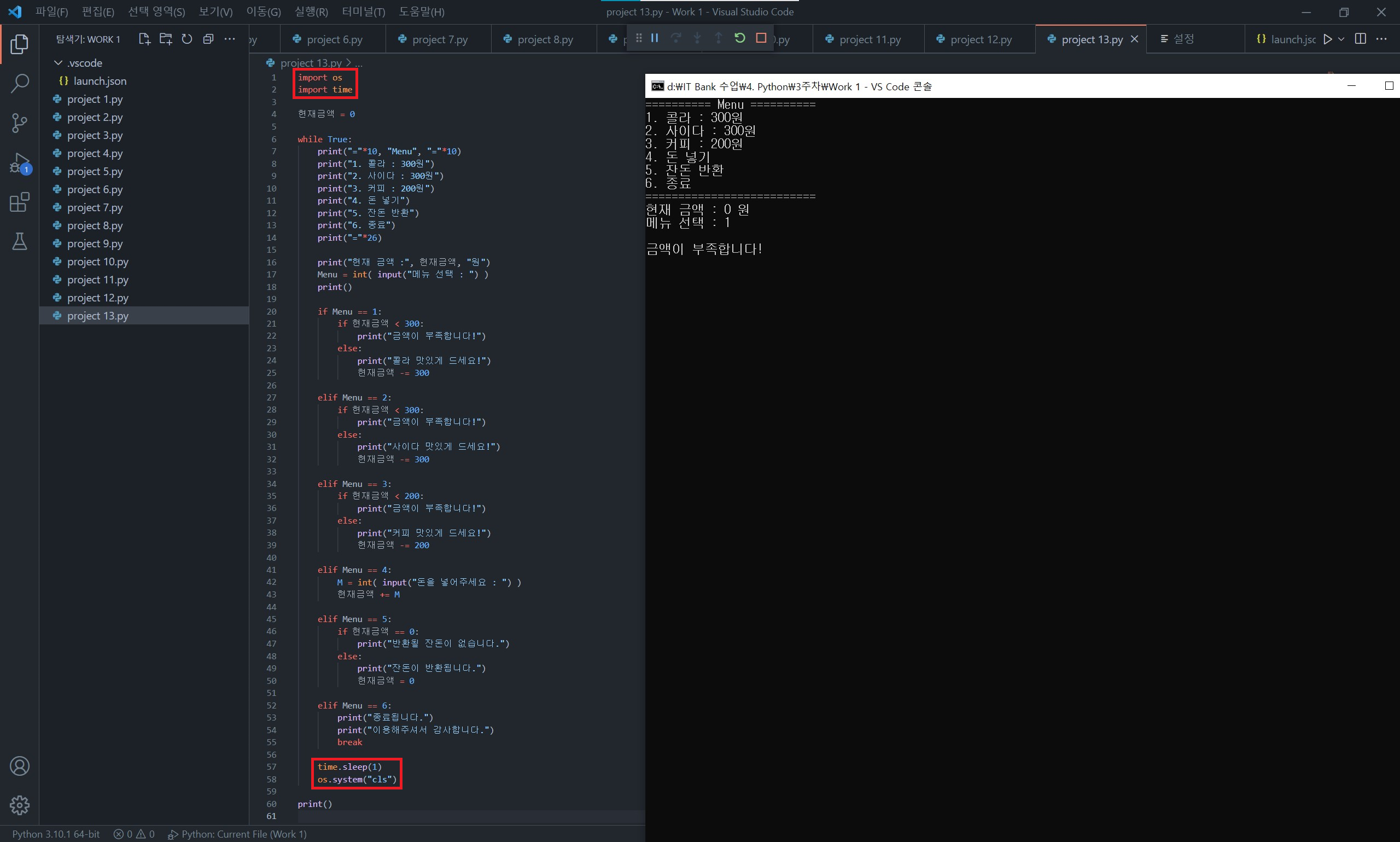This screenshot has width=1400, height=842.
Task: Open Source Control view
Action: coord(19,123)
